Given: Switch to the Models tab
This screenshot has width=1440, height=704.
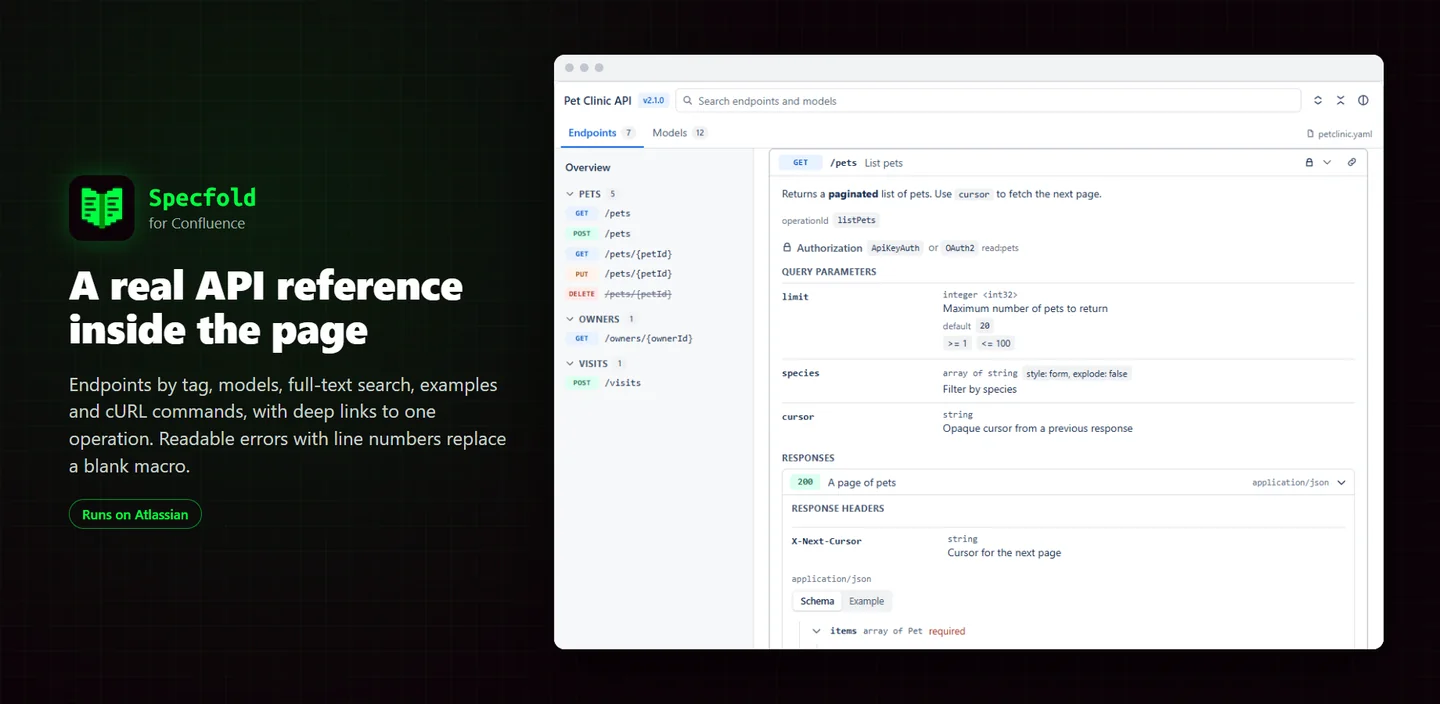Looking at the screenshot, I should click(679, 133).
